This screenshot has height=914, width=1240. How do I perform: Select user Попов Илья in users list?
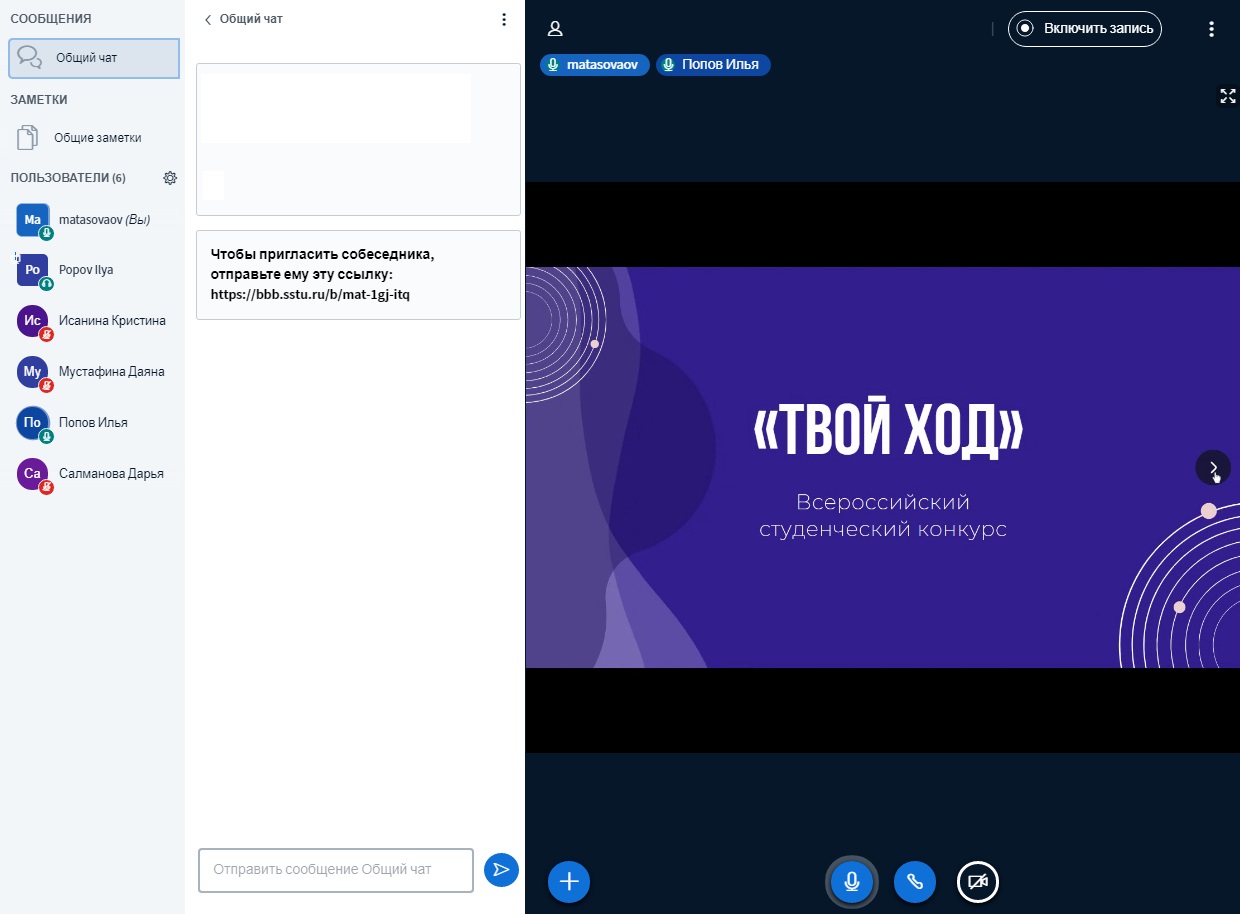[94, 423]
